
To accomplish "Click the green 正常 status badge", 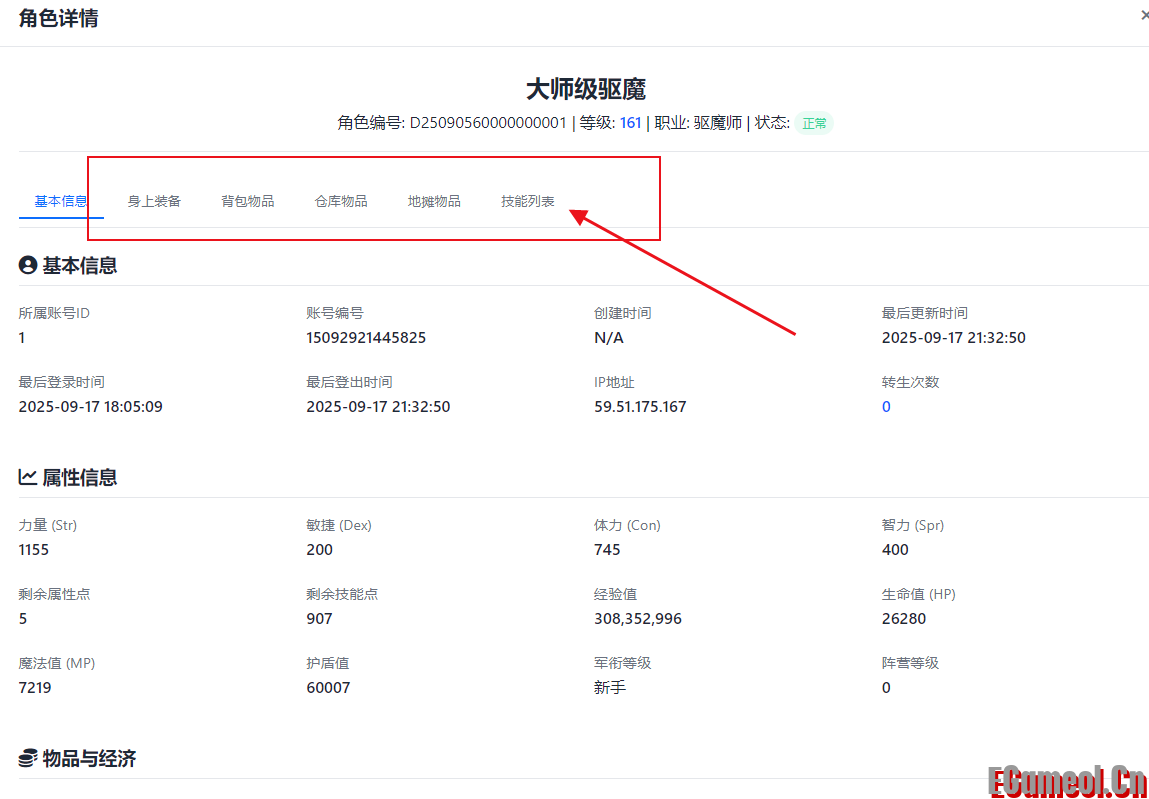I will point(814,122).
